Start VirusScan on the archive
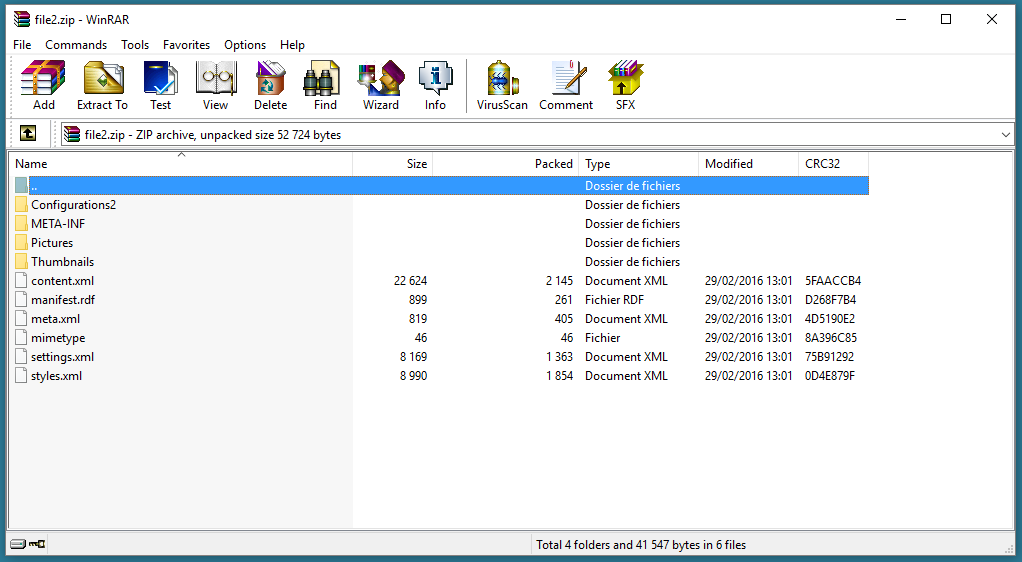Image resolution: width=1022 pixels, height=562 pixels. 502,85
